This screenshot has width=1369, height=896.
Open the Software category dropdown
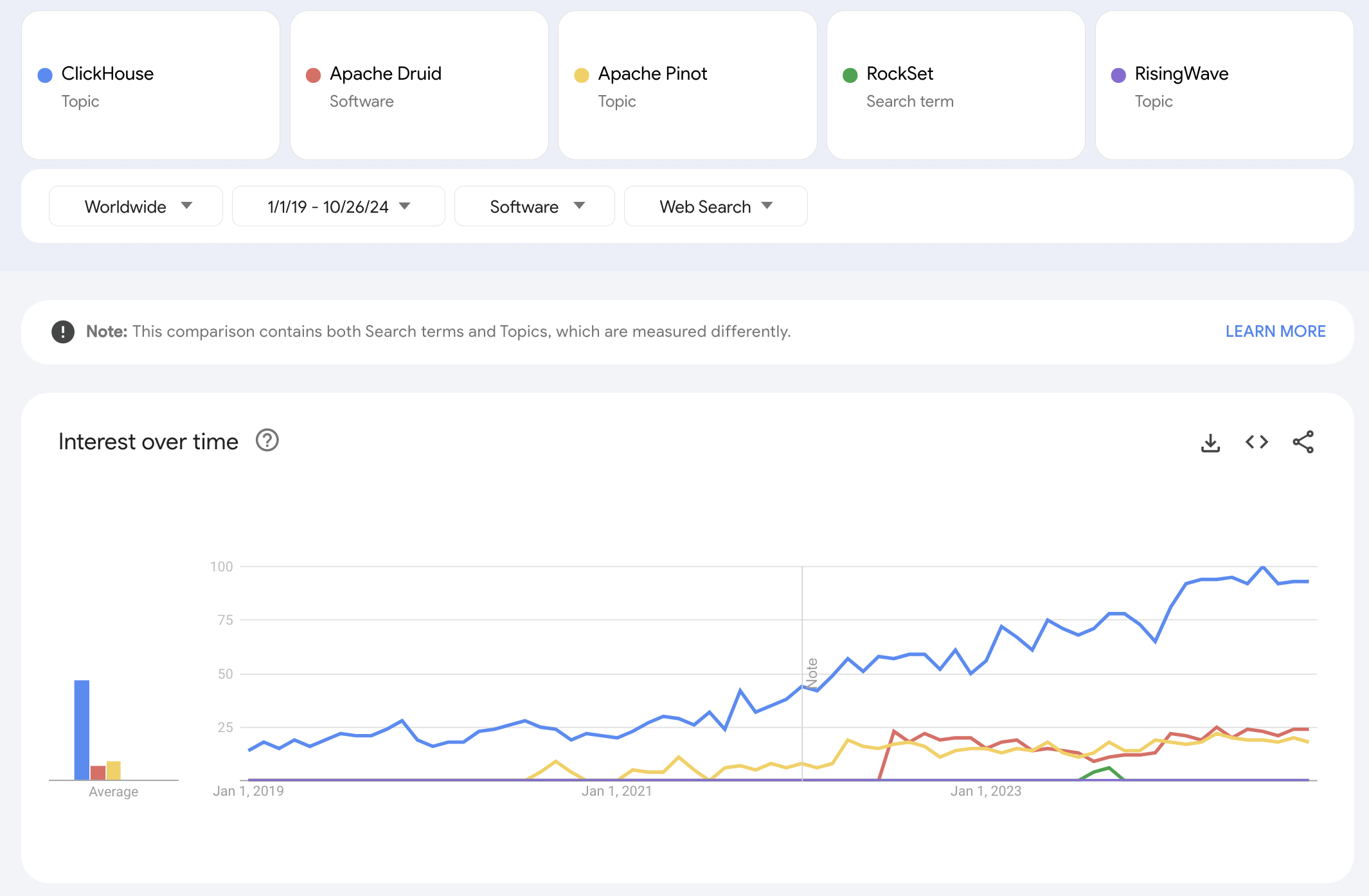coord(534,206)
